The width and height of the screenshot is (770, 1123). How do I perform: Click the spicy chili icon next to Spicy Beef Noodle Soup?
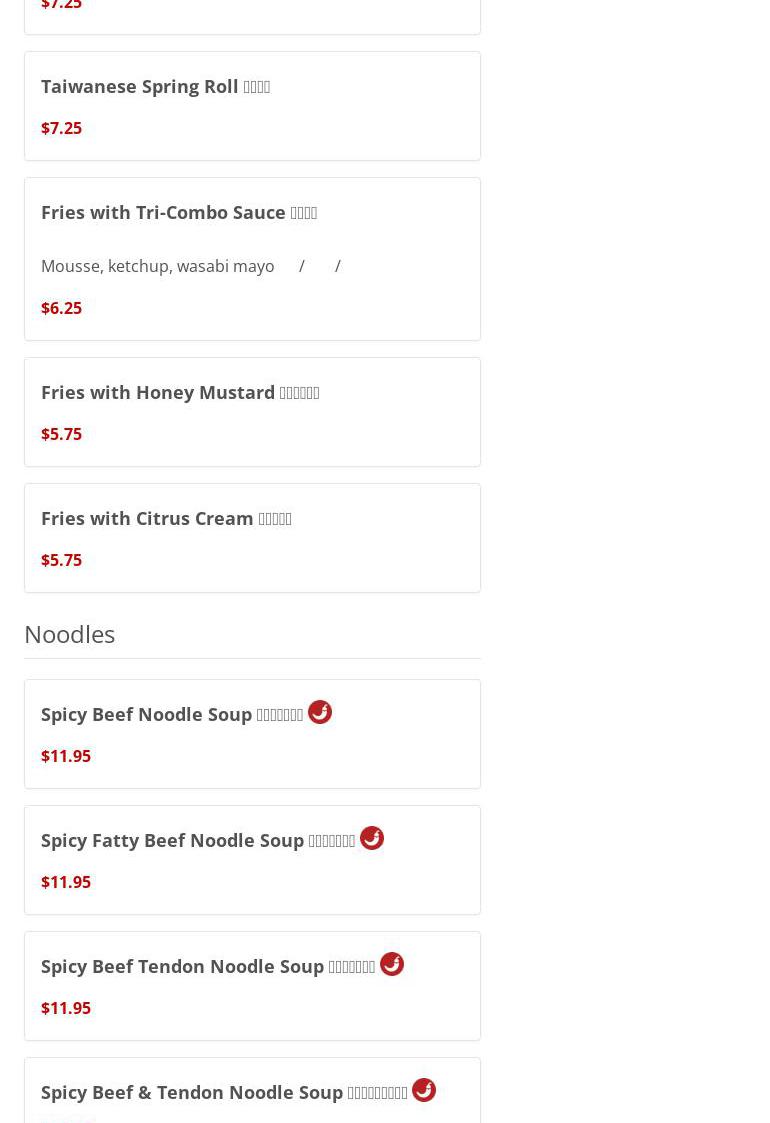[x=320, y=712]
